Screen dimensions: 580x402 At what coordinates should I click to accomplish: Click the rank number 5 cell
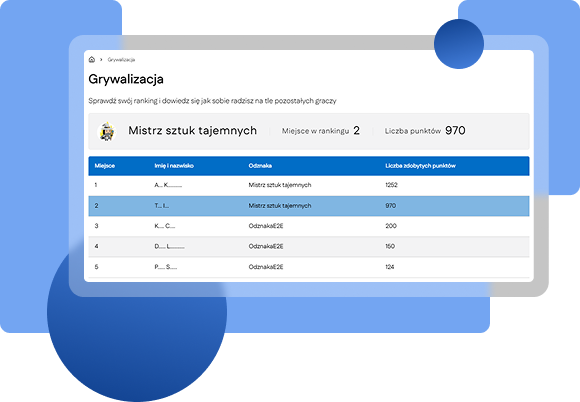point(96,267)
